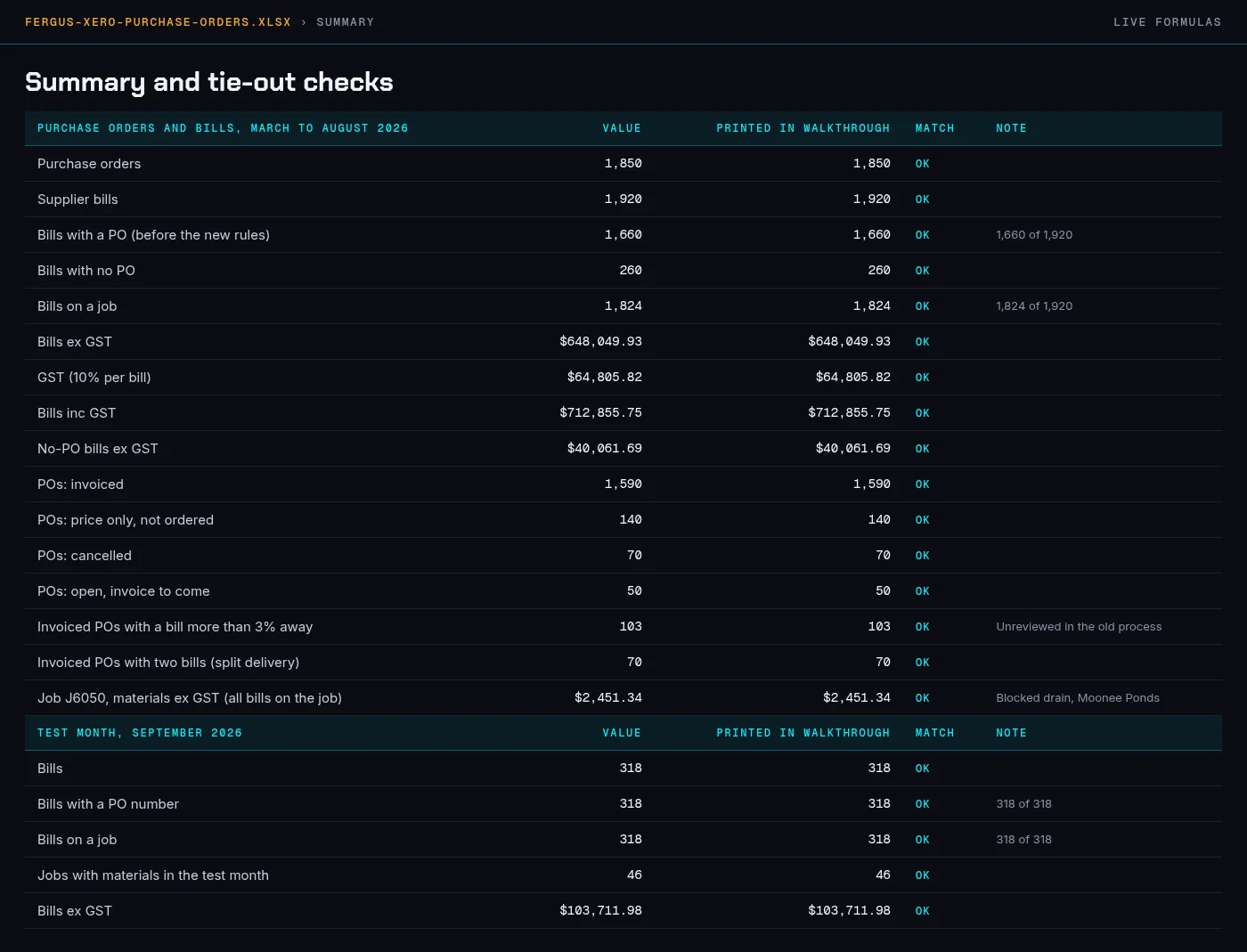This screenshot has width=1247, height=952.
Task: Click the $2,451.34 value in the Value column
Action: tap(608, 698)
